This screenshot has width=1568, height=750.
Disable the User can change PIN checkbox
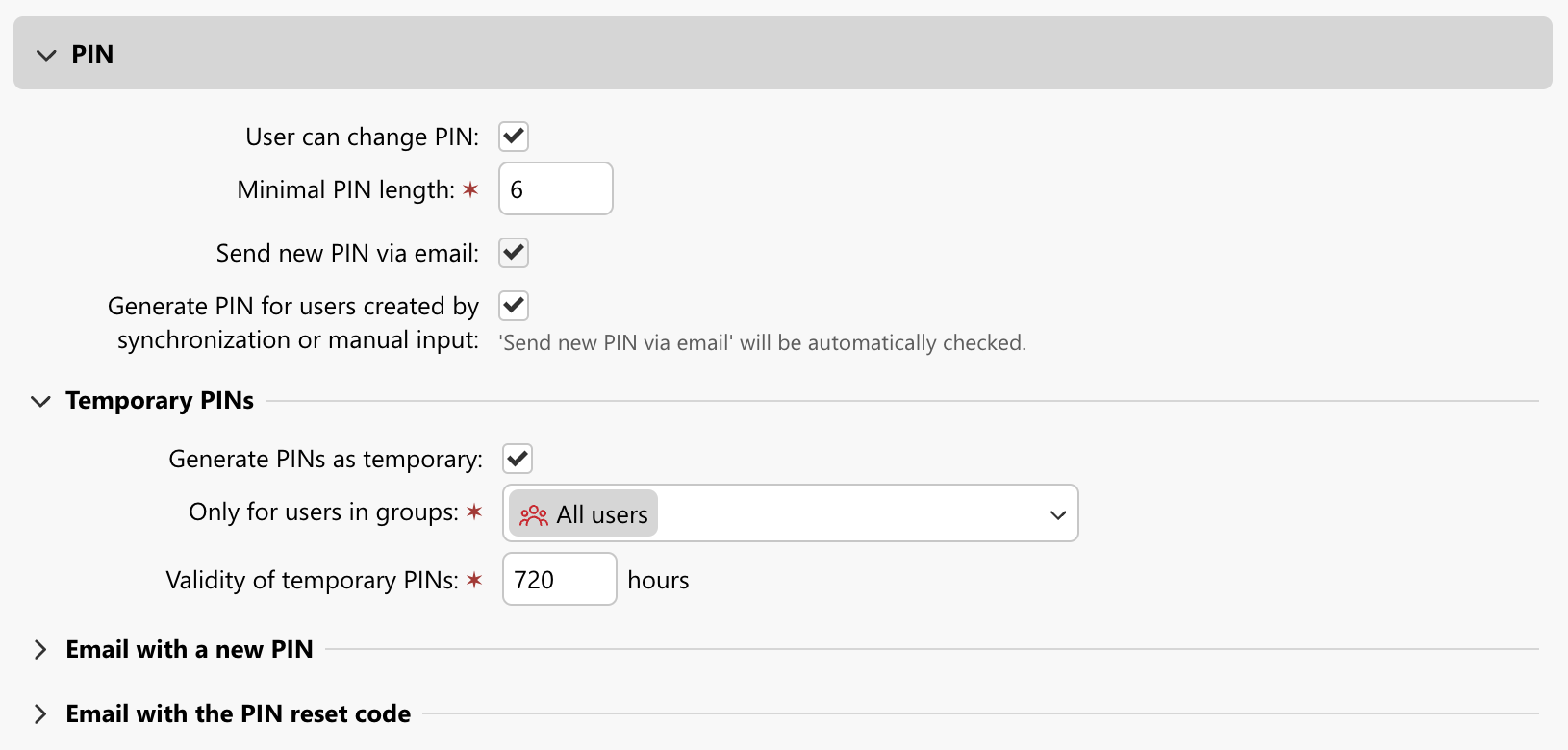[513, 136]
